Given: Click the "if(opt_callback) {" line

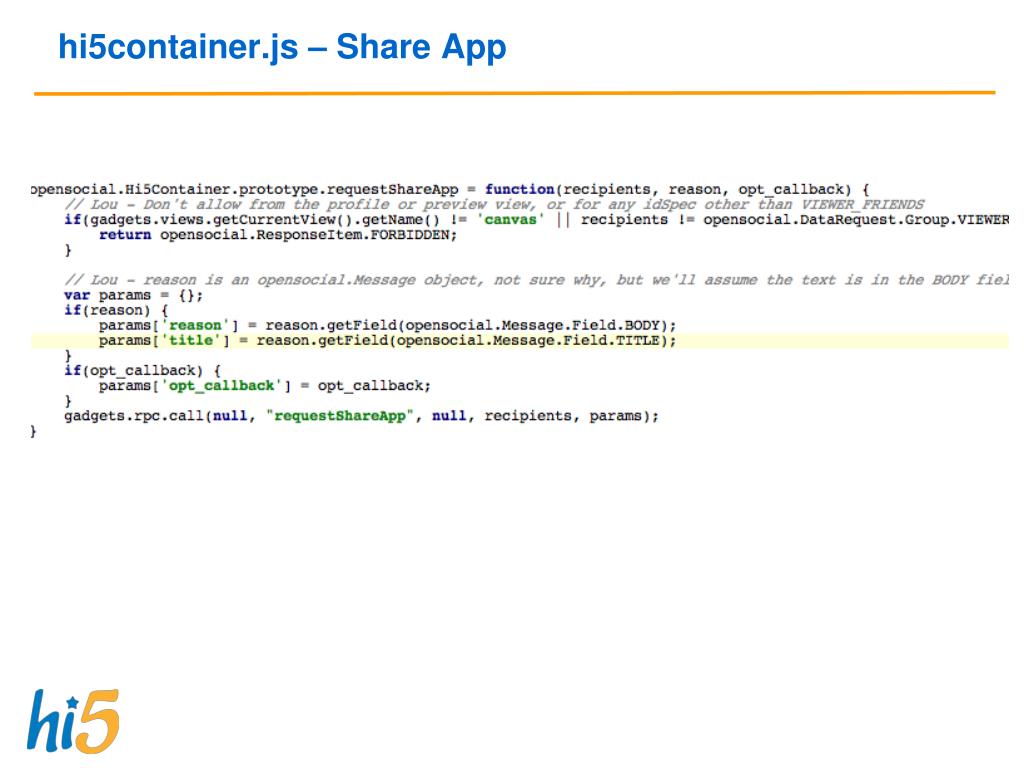Looking at the screenshot, I should pyautogui.click(x=142, y=370).
